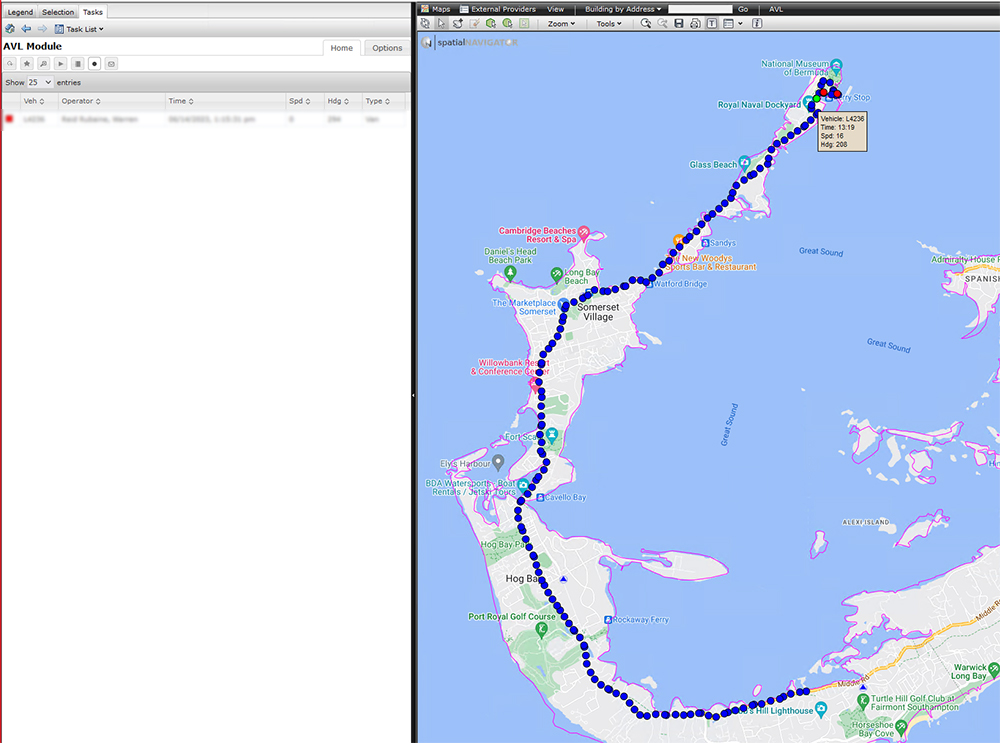Open the Building by Address dropdown
Screen dimensions: 1000x743
[623, 9]
